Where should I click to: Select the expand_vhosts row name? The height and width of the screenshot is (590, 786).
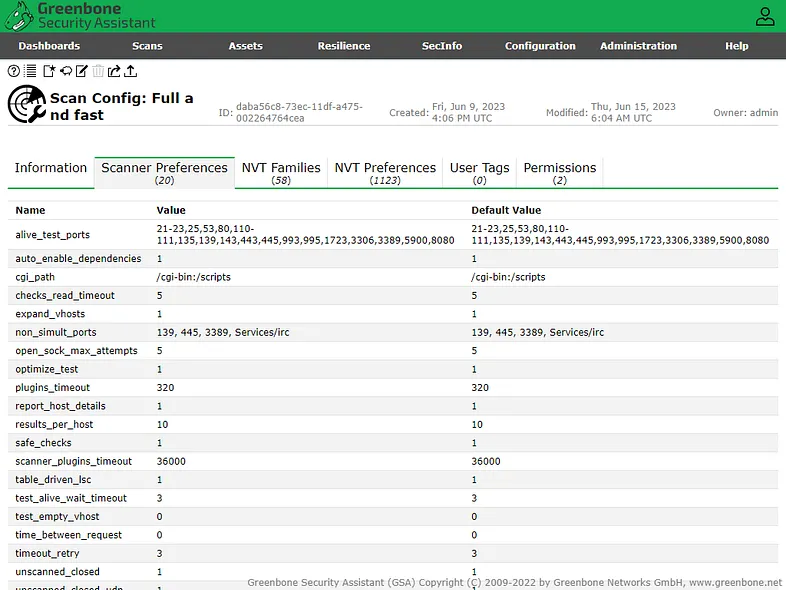50,314
